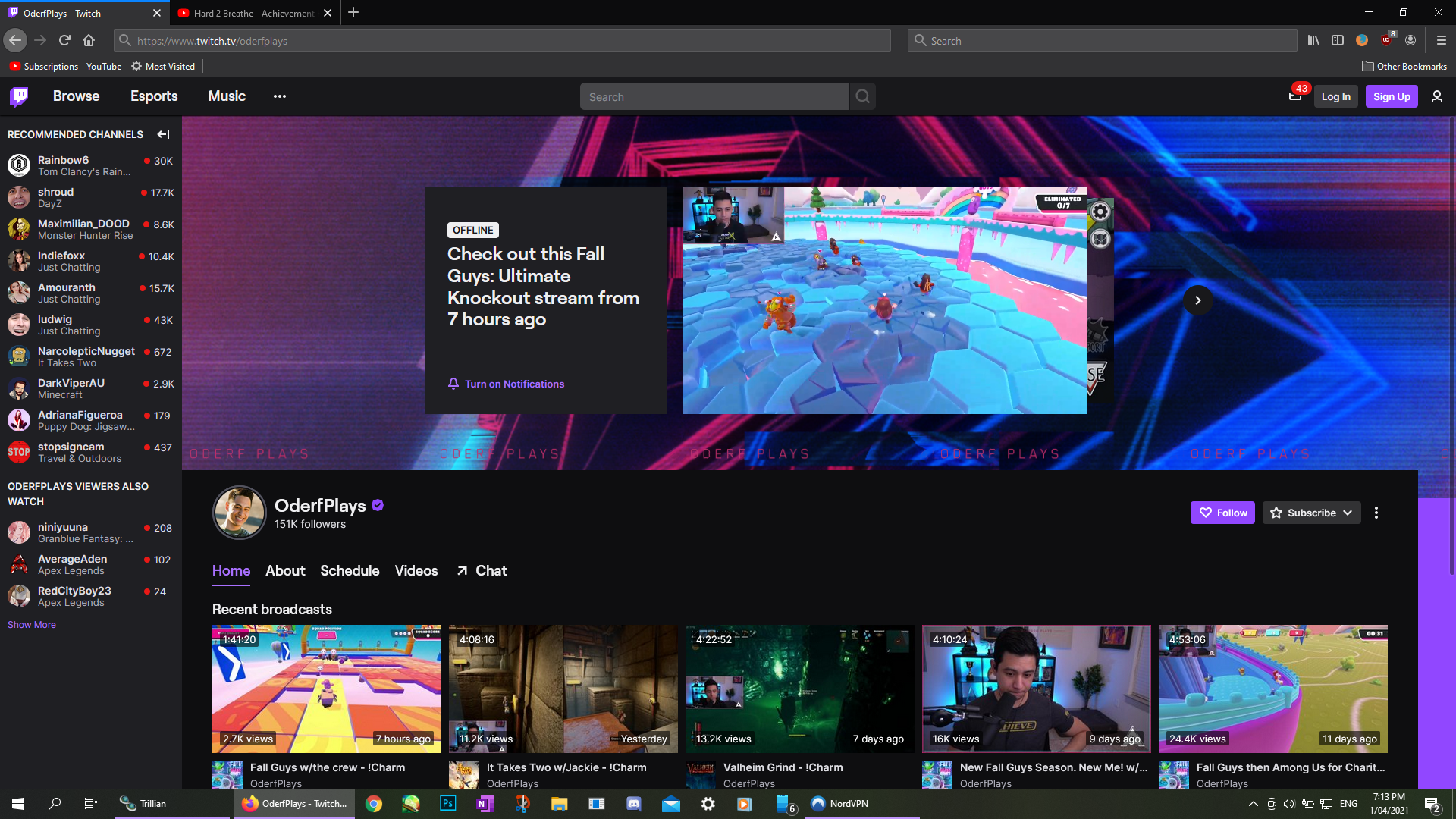The width and height of the screenshot is (1456, 819).
Task: Click the search magnifier in Twitch's search bar
Action: [862, 96]
